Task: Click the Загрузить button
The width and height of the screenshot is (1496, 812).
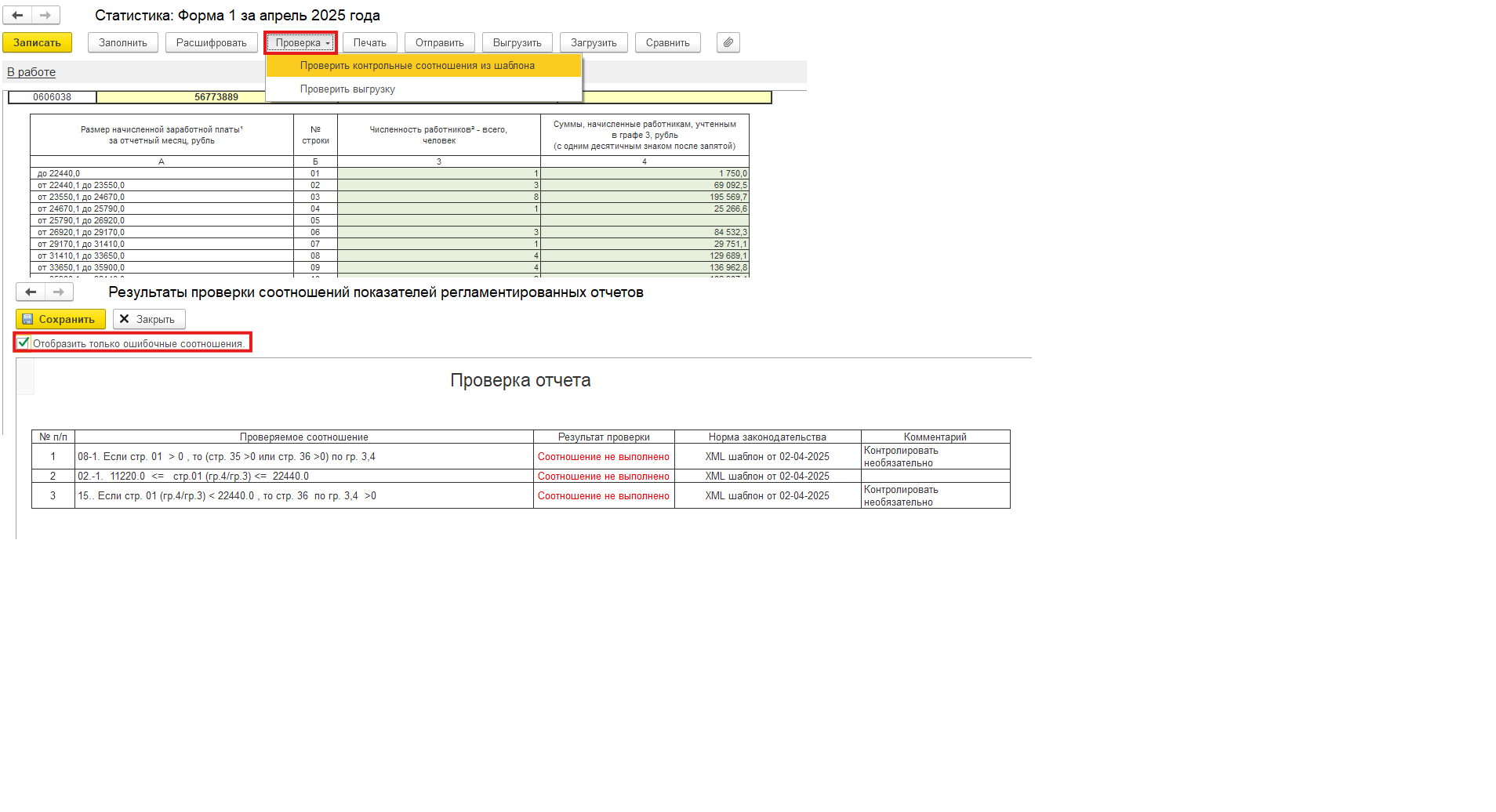Action: tap(594, 42)
